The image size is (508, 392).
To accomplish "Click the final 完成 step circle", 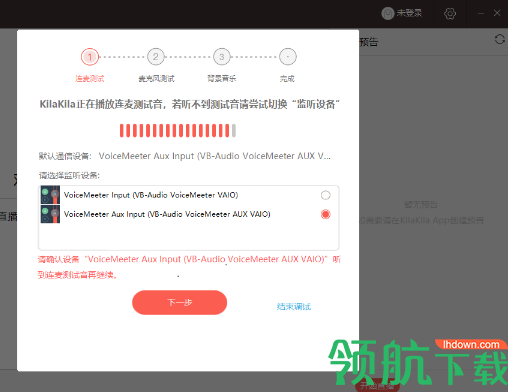I will coord(288,57).
